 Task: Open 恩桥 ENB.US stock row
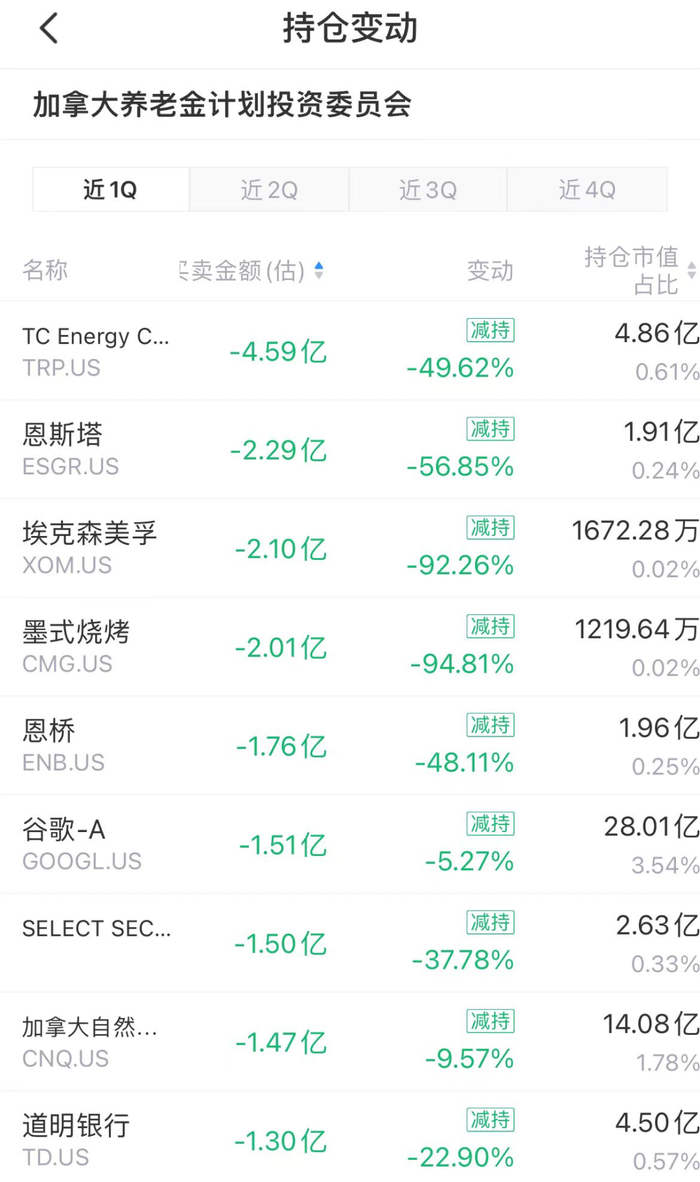pos(63,745)
